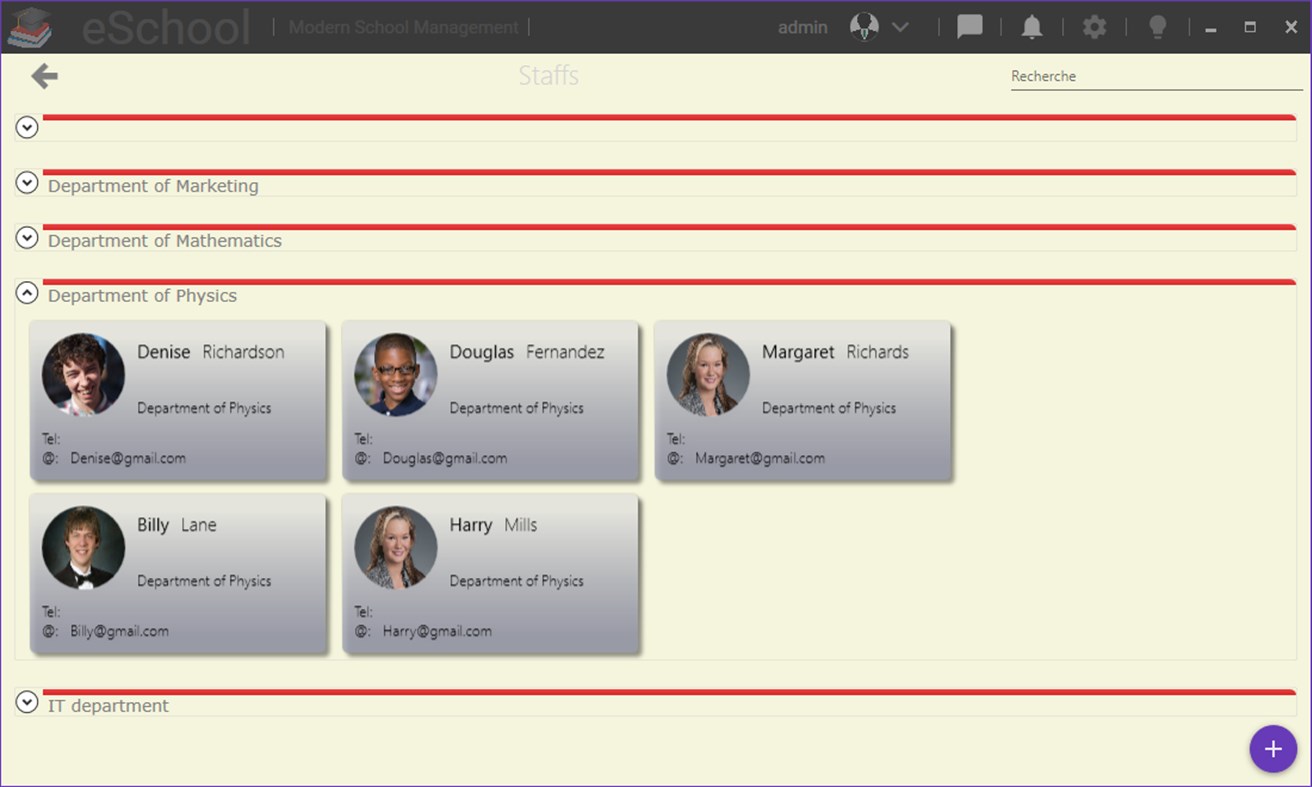Add a new staff member with the plus button
Viewport: 1312px width, 787px height.
tap(1273, 748)
